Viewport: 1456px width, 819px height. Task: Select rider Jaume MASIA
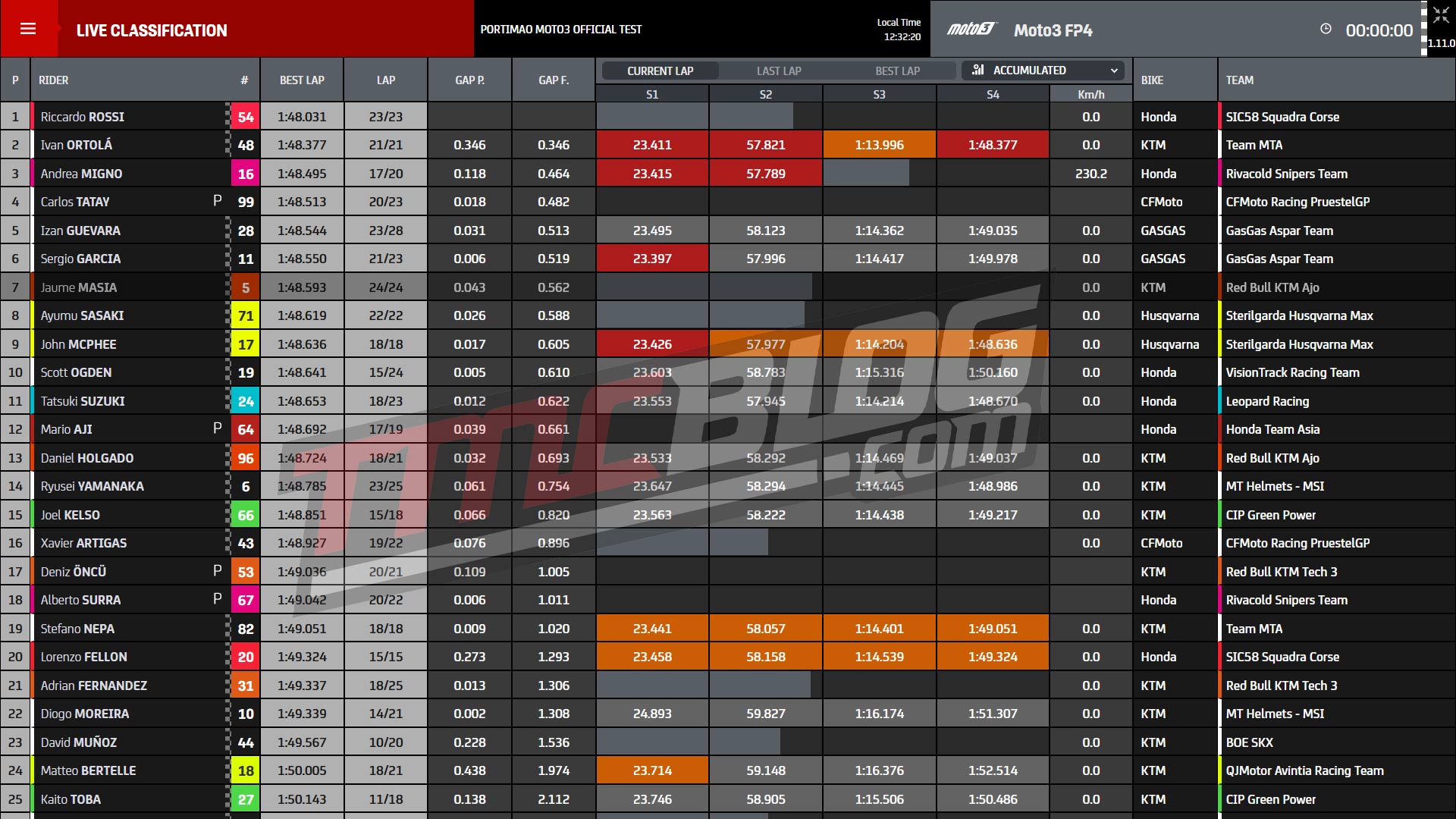coord(79,287)
